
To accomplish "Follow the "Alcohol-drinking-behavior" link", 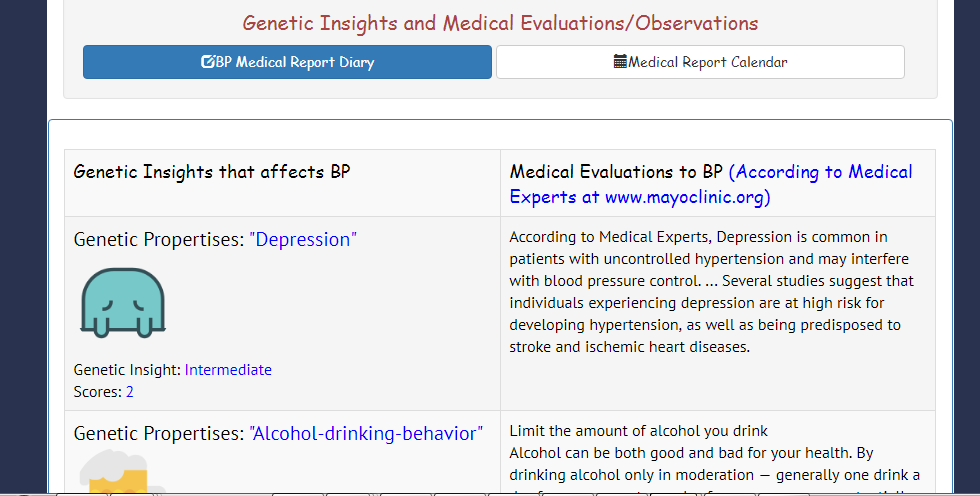I will point(366,434).
